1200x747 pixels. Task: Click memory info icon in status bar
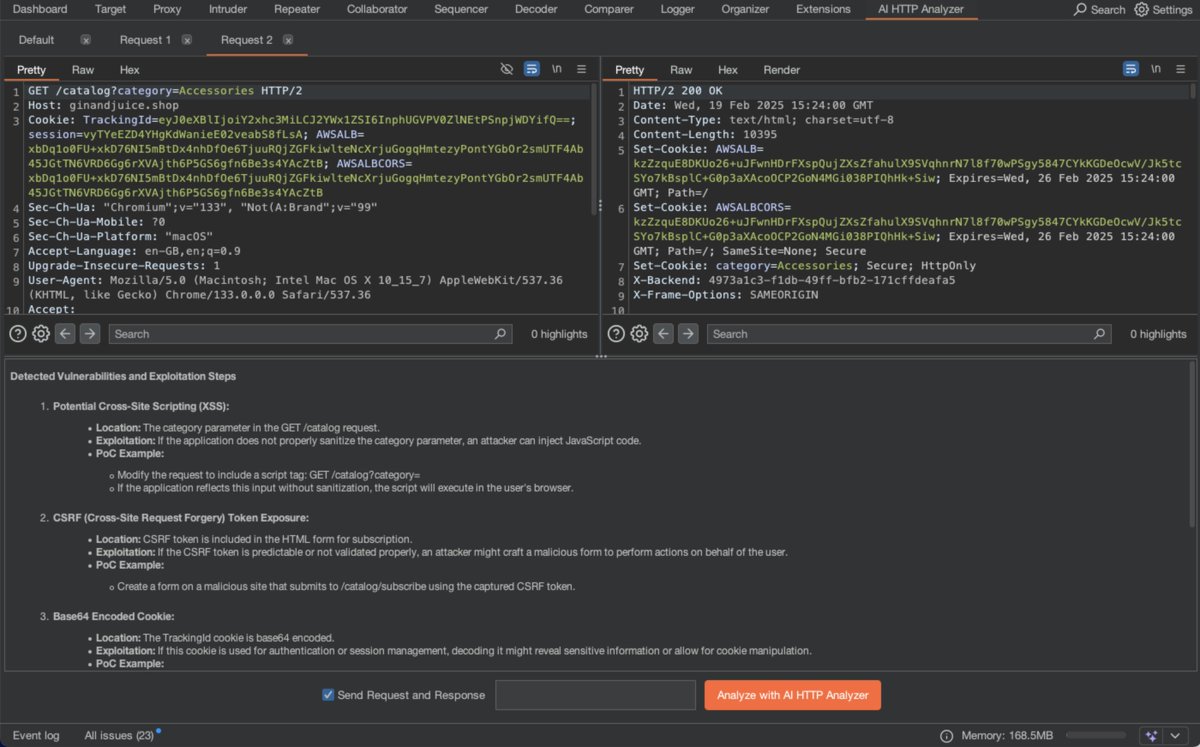(x=946, y=736)
